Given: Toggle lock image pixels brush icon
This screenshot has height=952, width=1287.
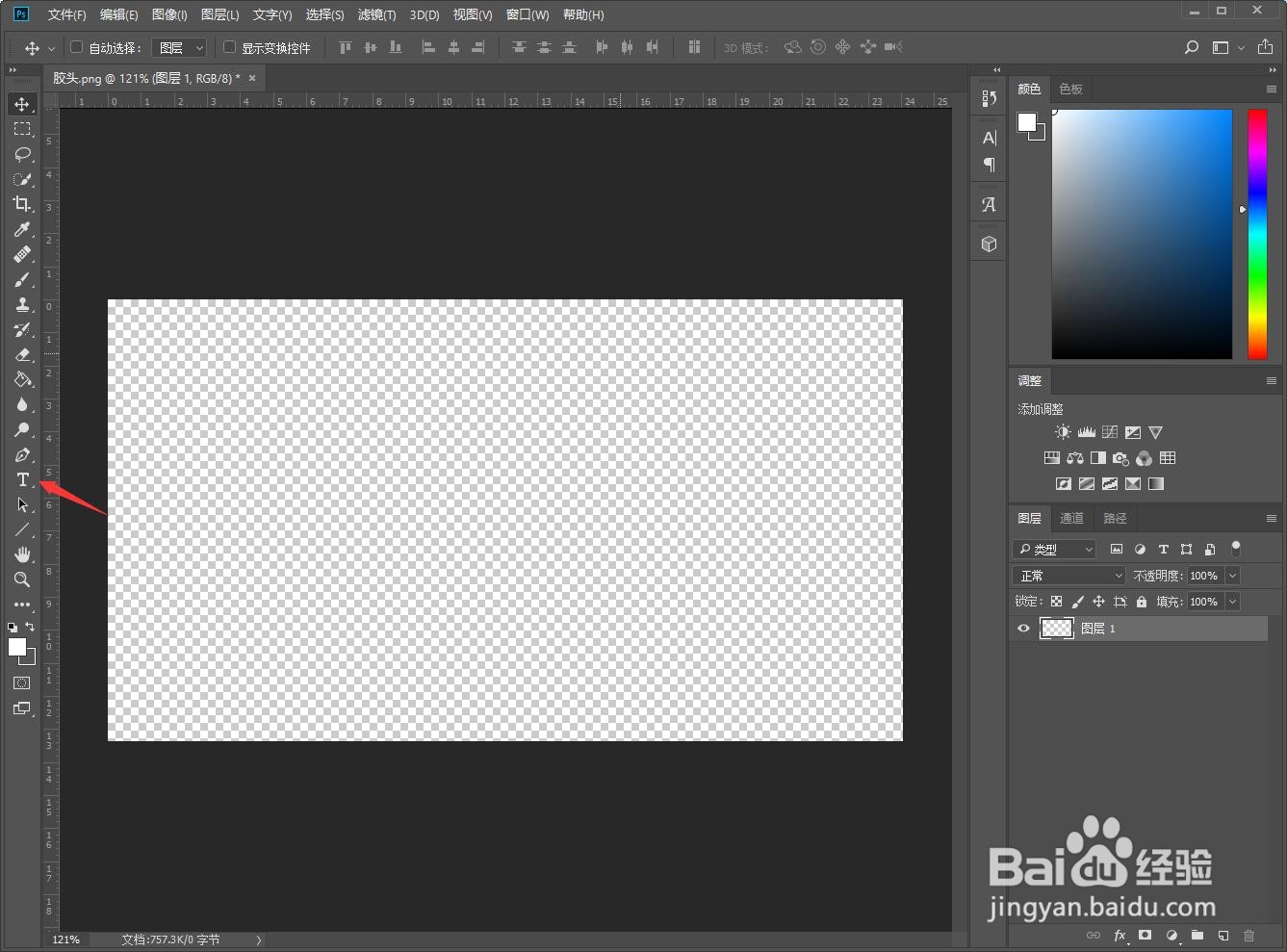Looking at the screenshot, I should 1077,602.
